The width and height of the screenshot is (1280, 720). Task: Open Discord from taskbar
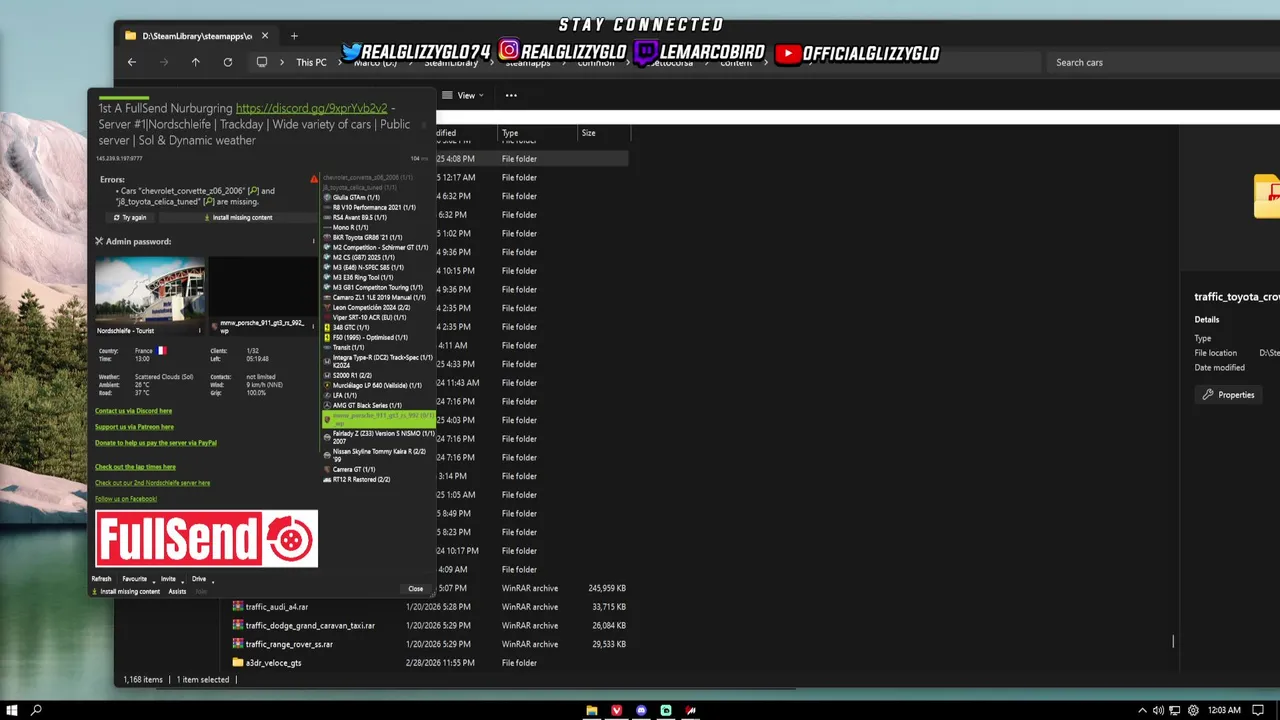click(641, 710)
